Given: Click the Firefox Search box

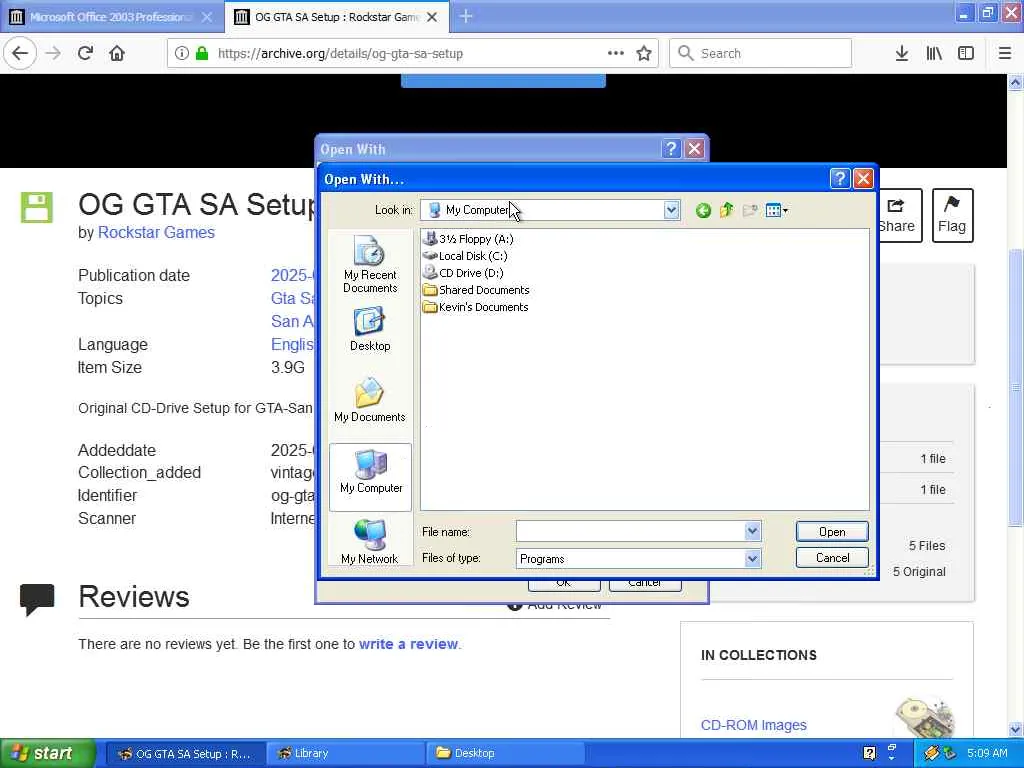Looking at the screenshot, I should pyautogui.click(x=760, y=54).
